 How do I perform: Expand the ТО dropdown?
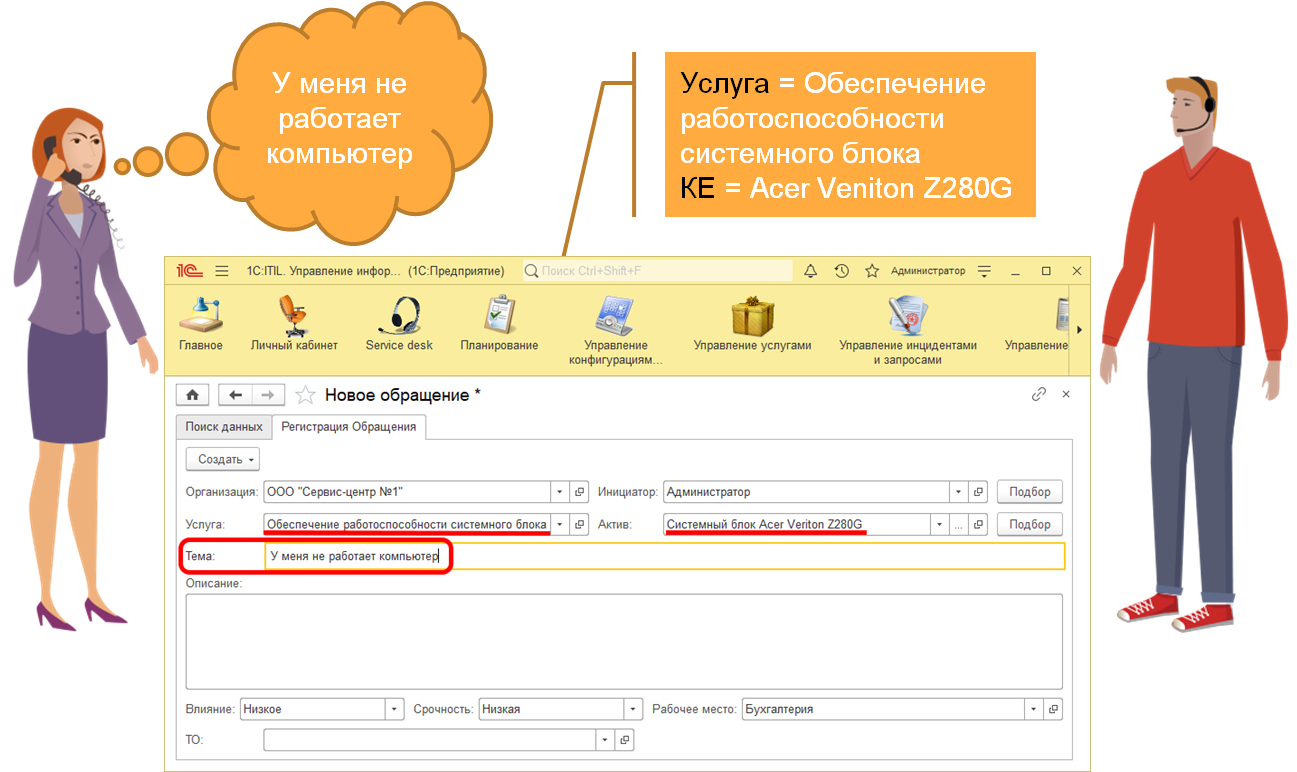tap(606, 740)
